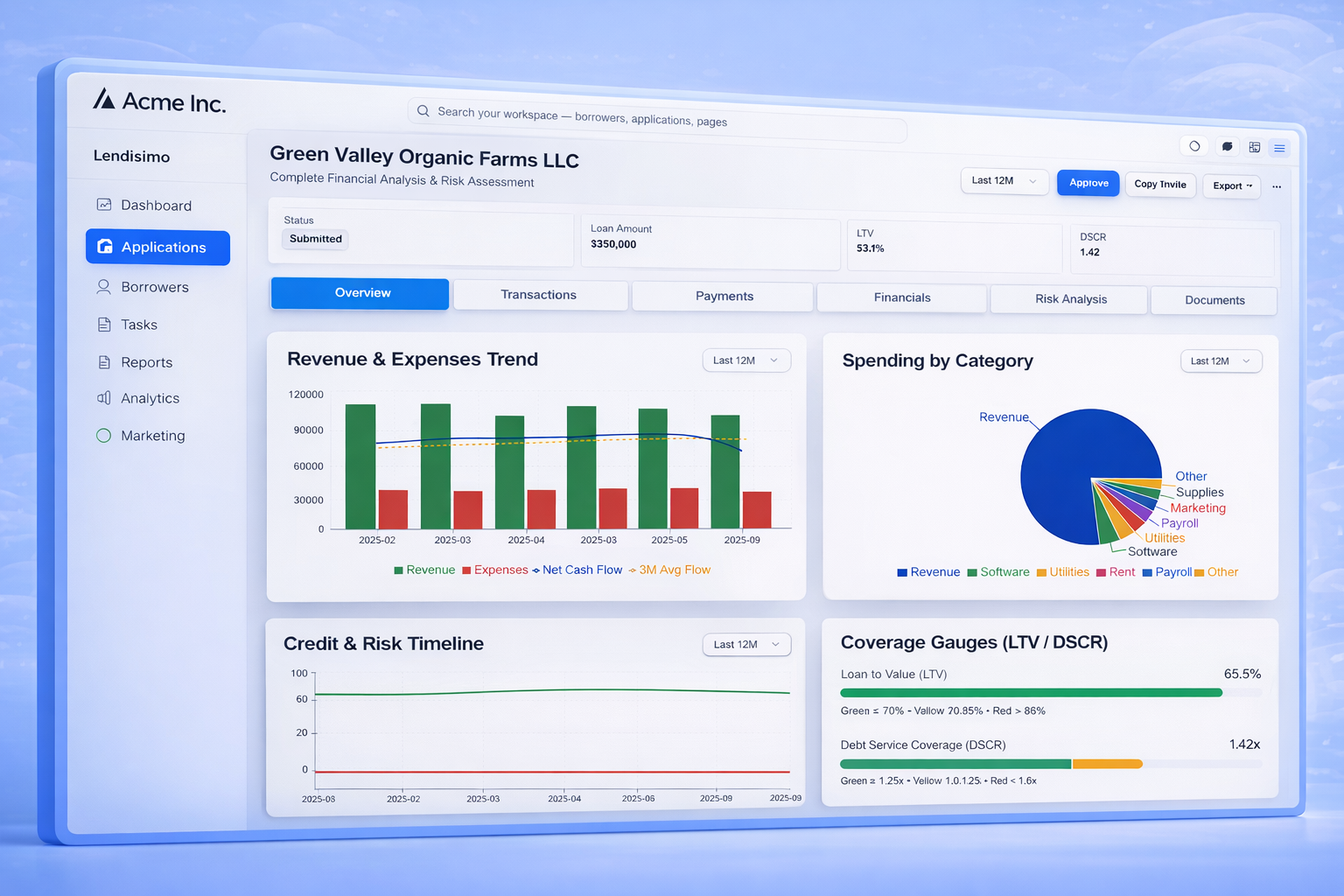Toggle Expenses in the chart legend

click(495, 570)
